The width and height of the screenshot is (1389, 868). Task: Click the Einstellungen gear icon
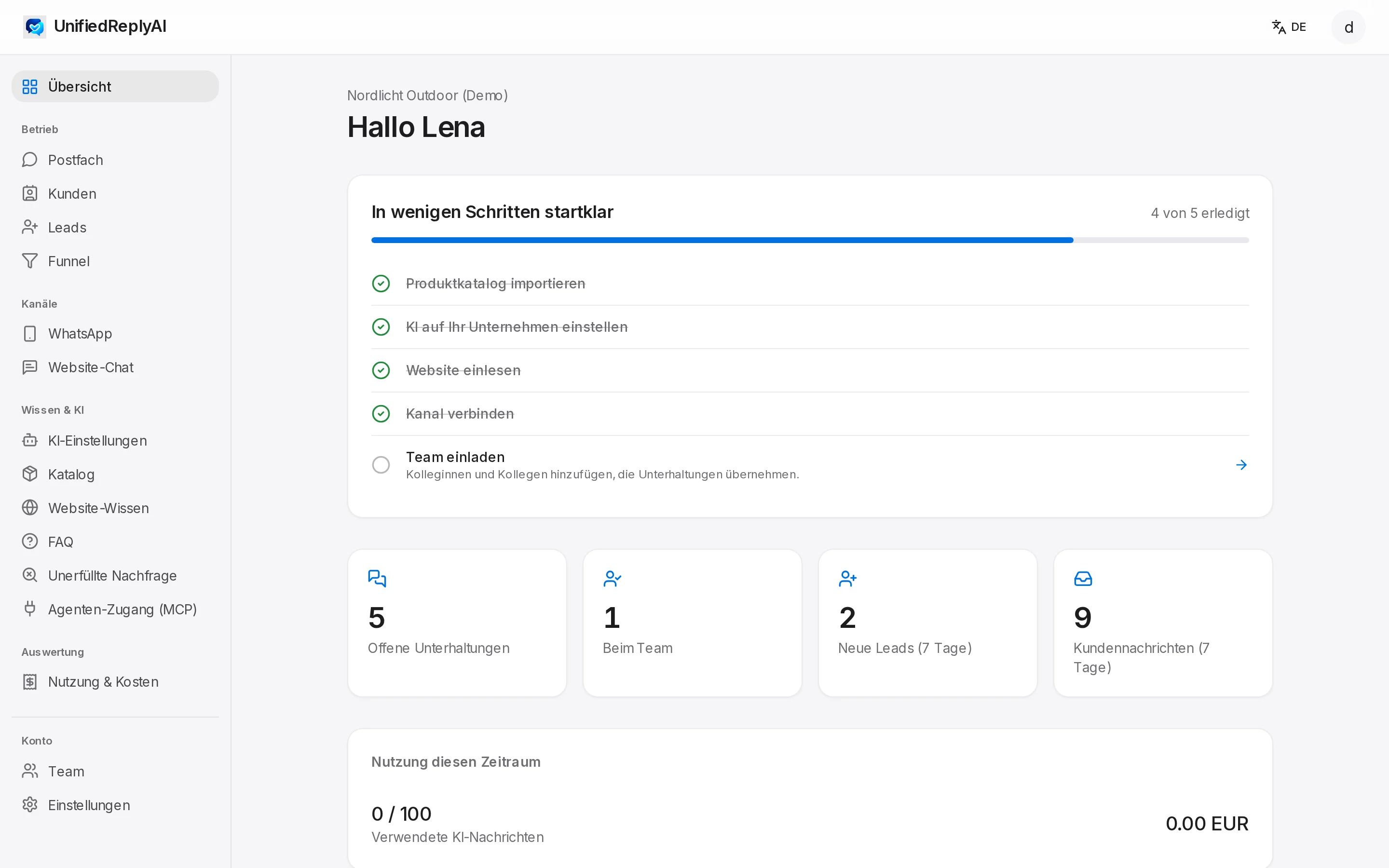pos(30,805)
